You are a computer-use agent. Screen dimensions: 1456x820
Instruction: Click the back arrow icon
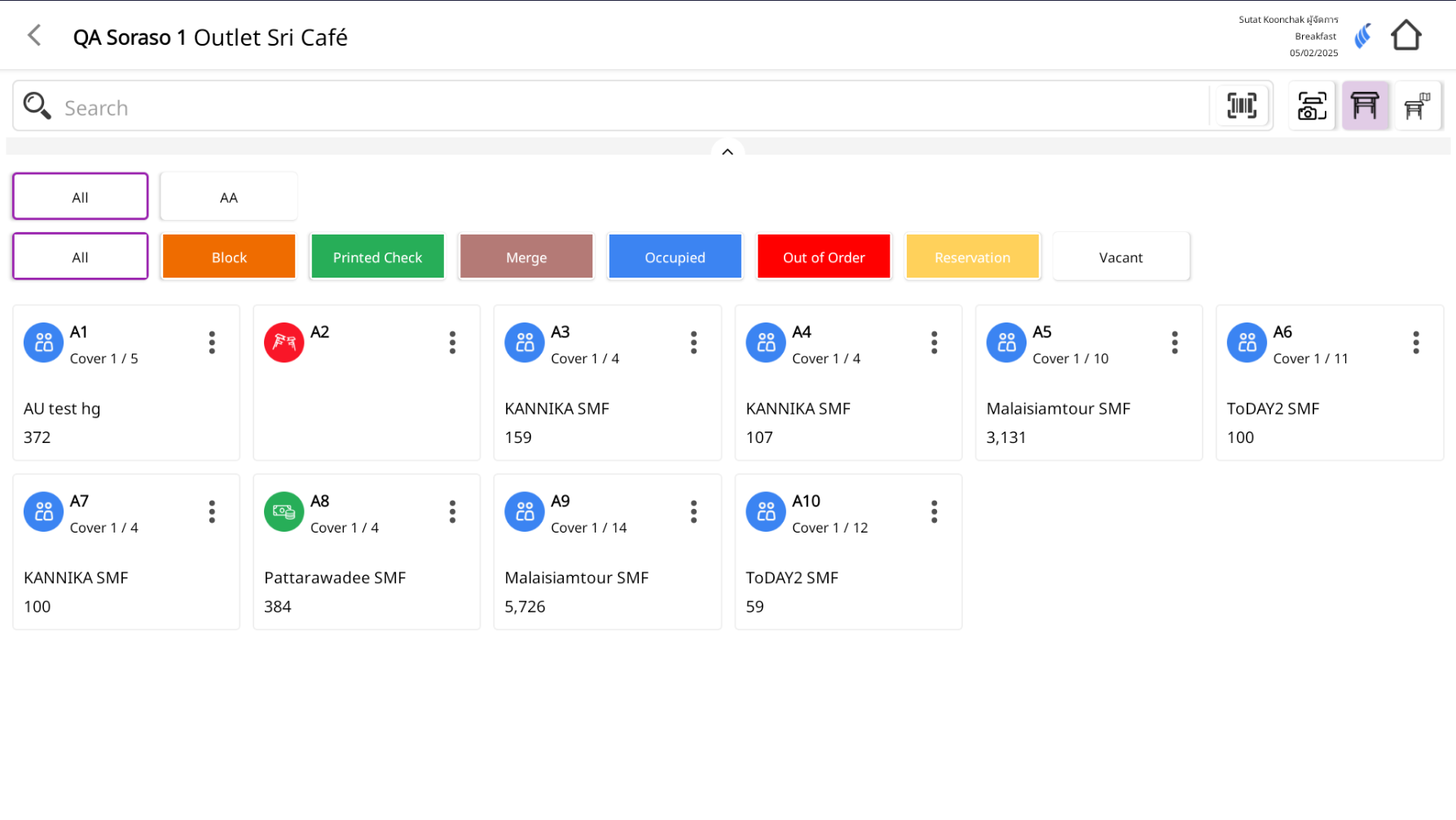[34, 36]
